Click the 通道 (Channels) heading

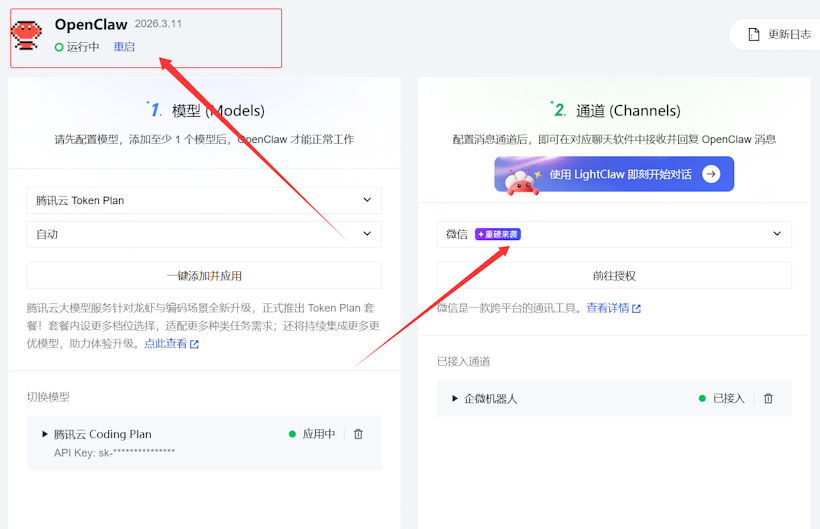tap(628, 110)
